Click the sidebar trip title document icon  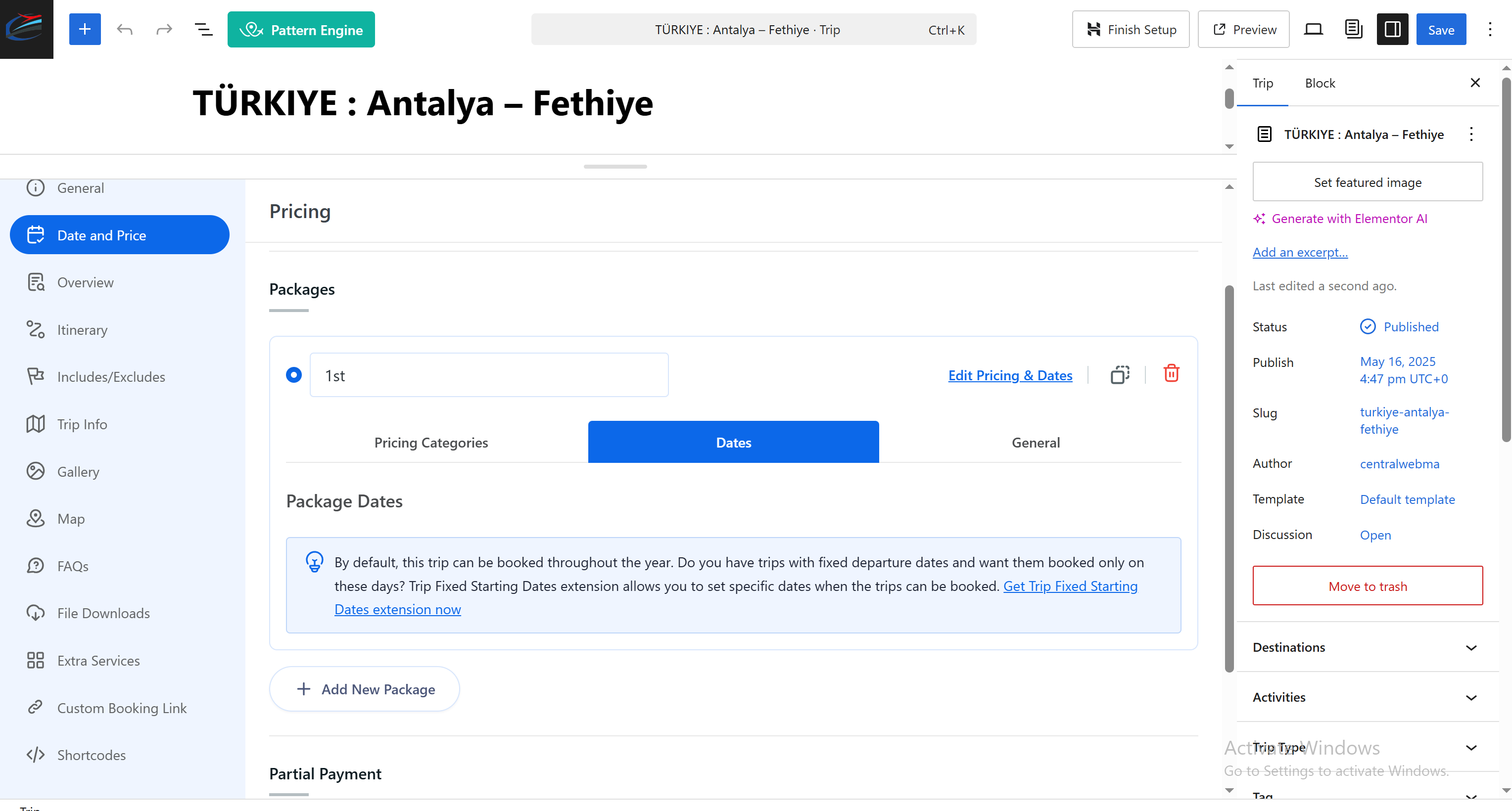1264,135
